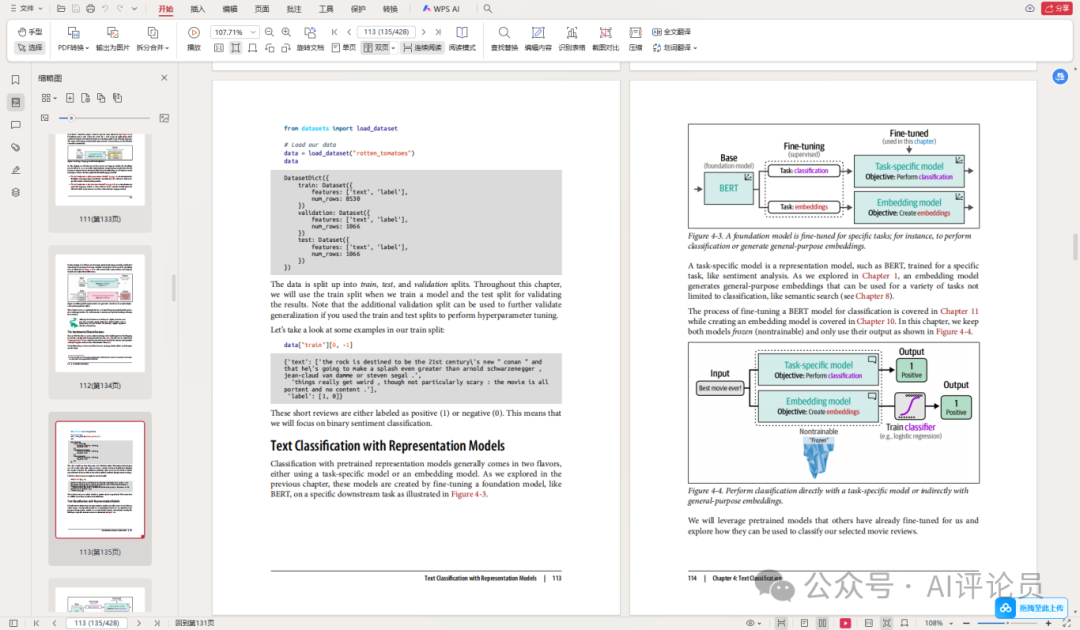Follow the Chapter 11 link
Viewport: 1080px width, 630px height.
[959, 311]
